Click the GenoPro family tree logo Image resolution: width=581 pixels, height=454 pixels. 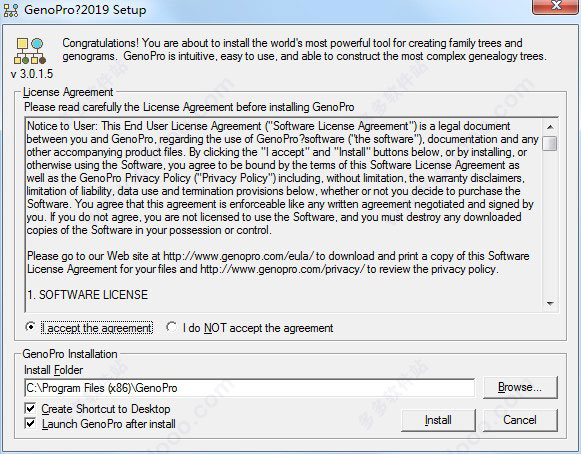tap(30, 51)
